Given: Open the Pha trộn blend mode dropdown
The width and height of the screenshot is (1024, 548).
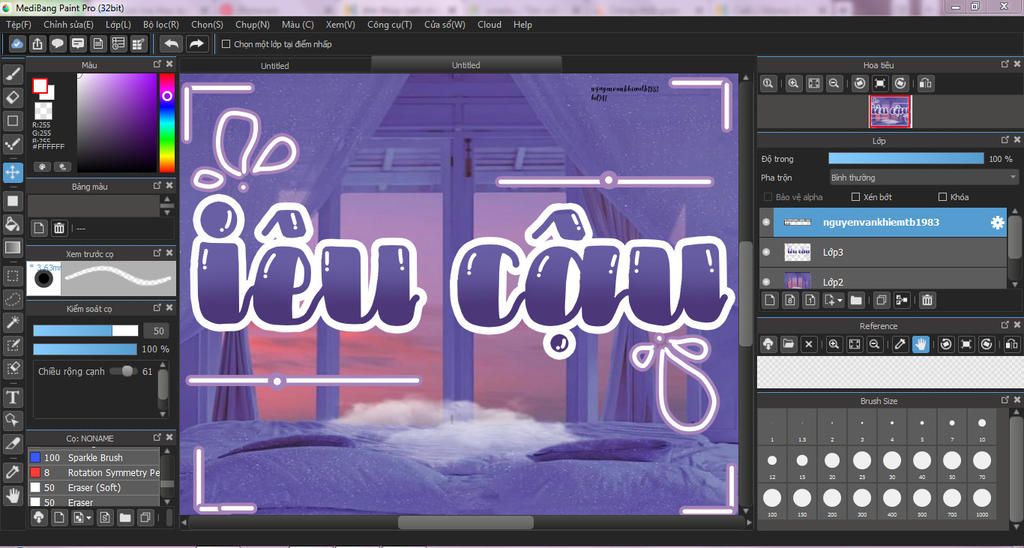Looking at the screenshot, I should click(923, 177).
